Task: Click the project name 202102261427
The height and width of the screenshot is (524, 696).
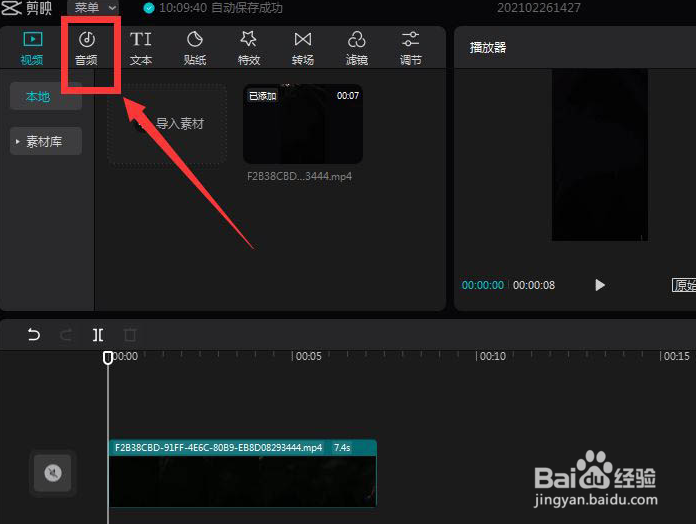Action: (538, 8)
